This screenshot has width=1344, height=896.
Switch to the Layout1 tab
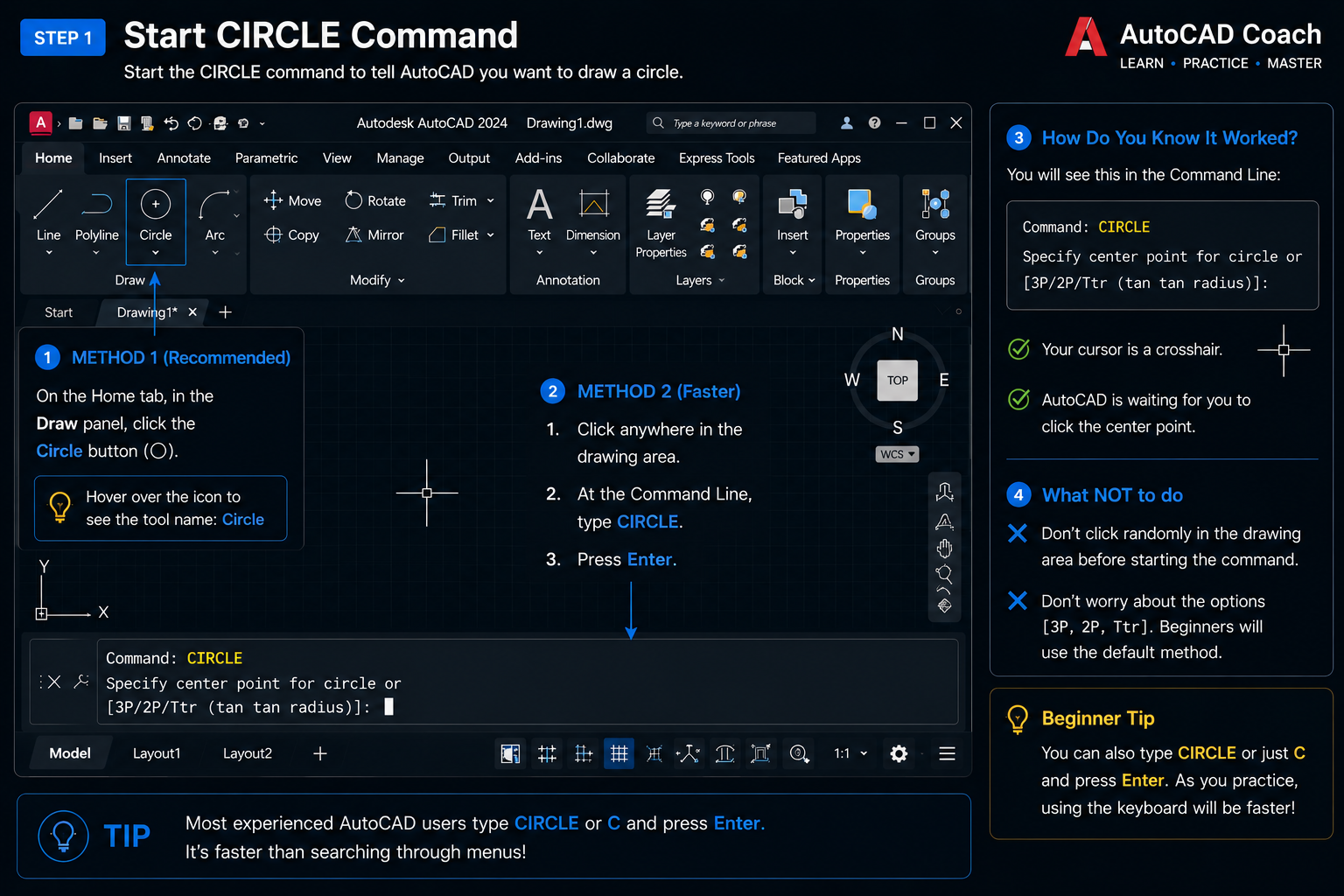[x=157, y=753]
